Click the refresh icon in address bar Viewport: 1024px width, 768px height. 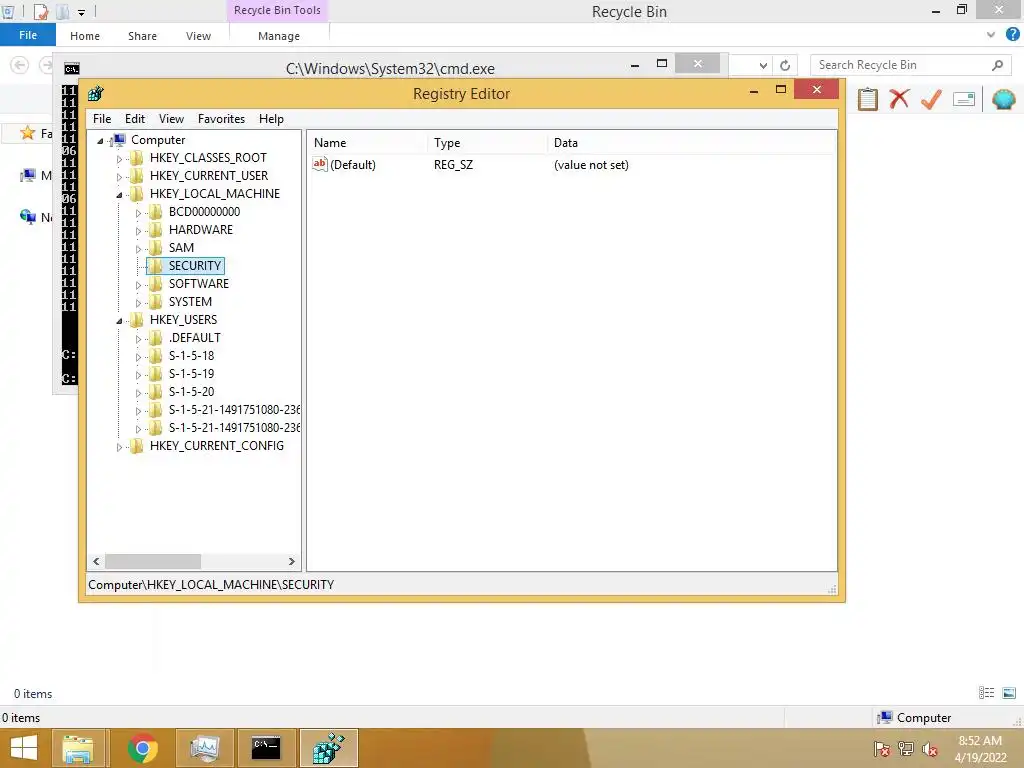pos(785,65)
